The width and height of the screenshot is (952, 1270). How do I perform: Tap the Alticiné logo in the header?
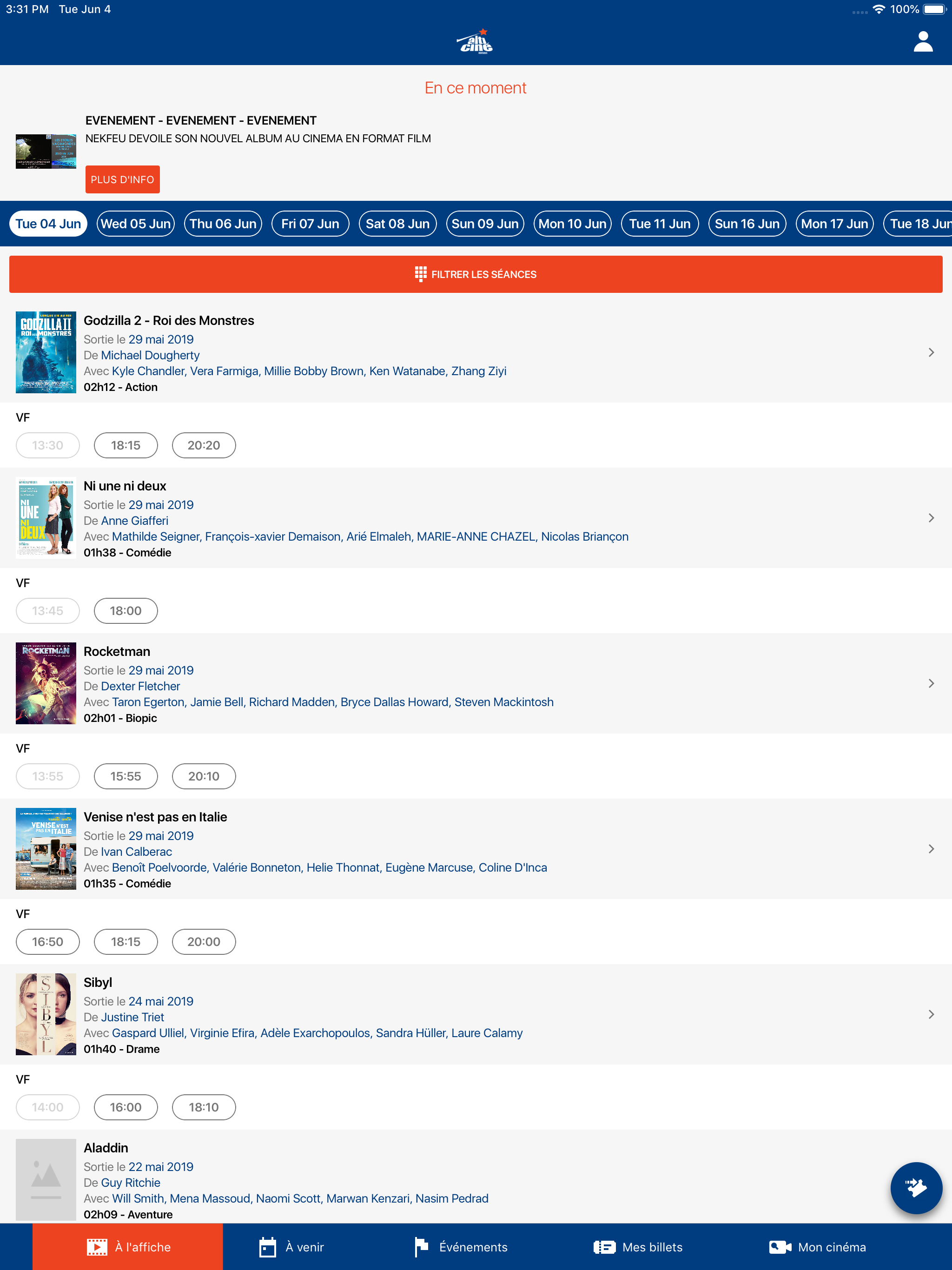476,41
